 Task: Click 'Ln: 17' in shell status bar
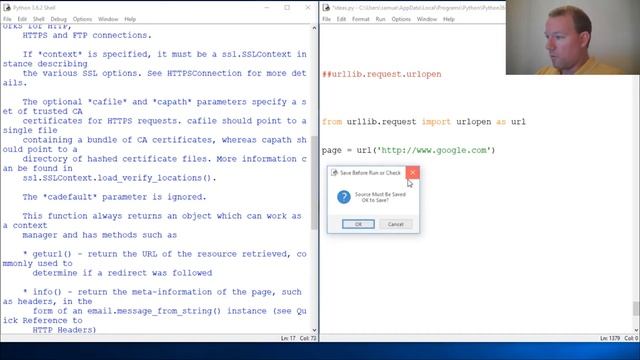click(288, 338)
